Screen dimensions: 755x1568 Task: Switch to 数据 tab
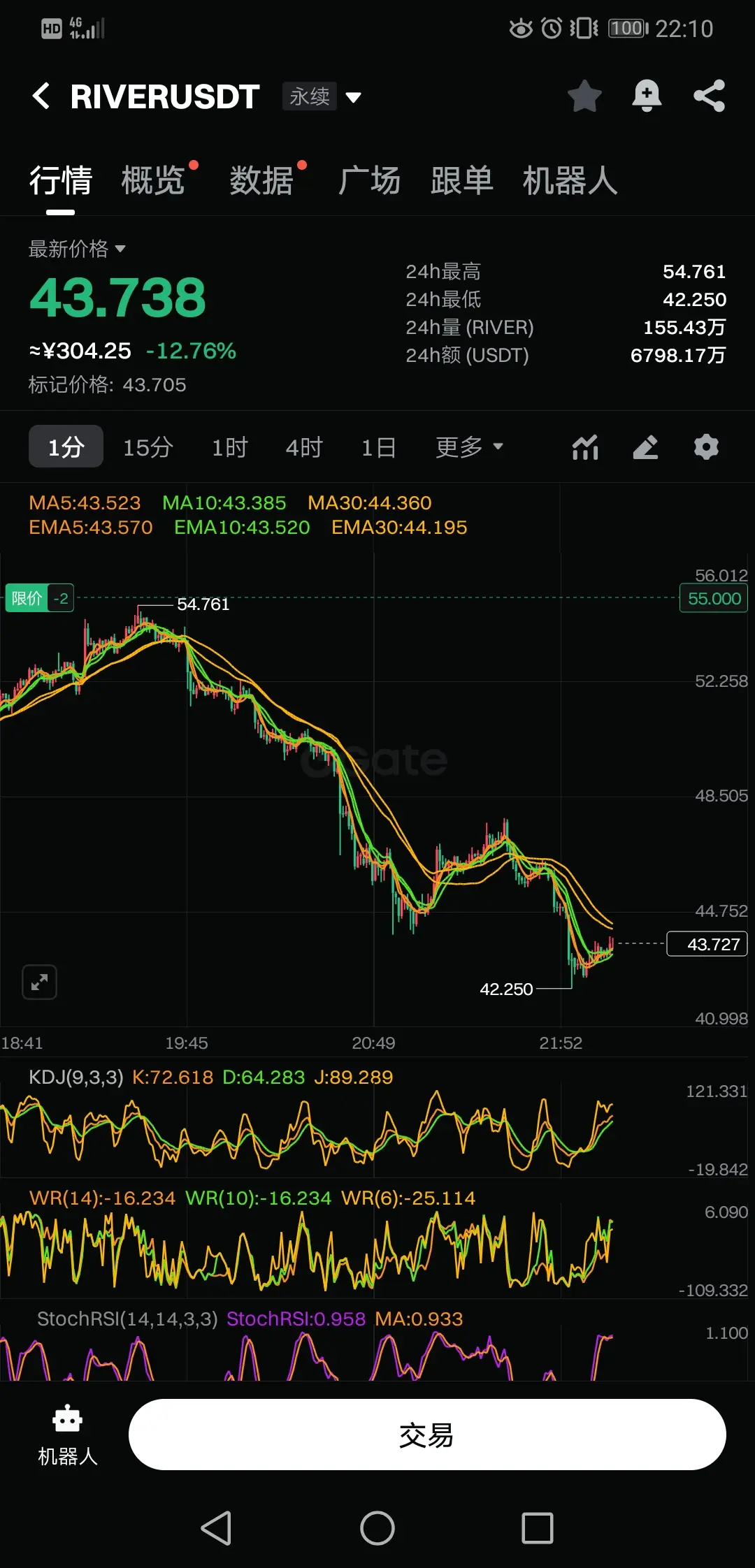(261, 181)
